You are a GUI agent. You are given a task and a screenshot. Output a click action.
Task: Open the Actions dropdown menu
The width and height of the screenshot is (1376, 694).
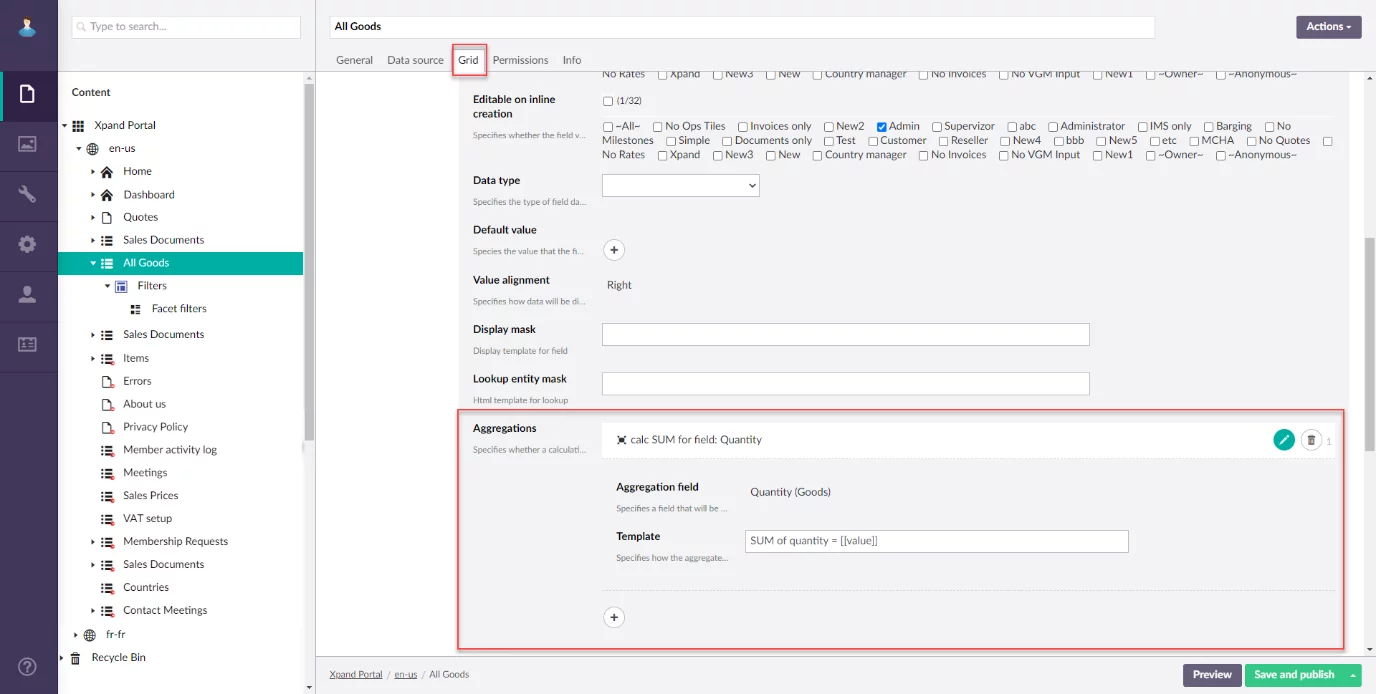1328,27
